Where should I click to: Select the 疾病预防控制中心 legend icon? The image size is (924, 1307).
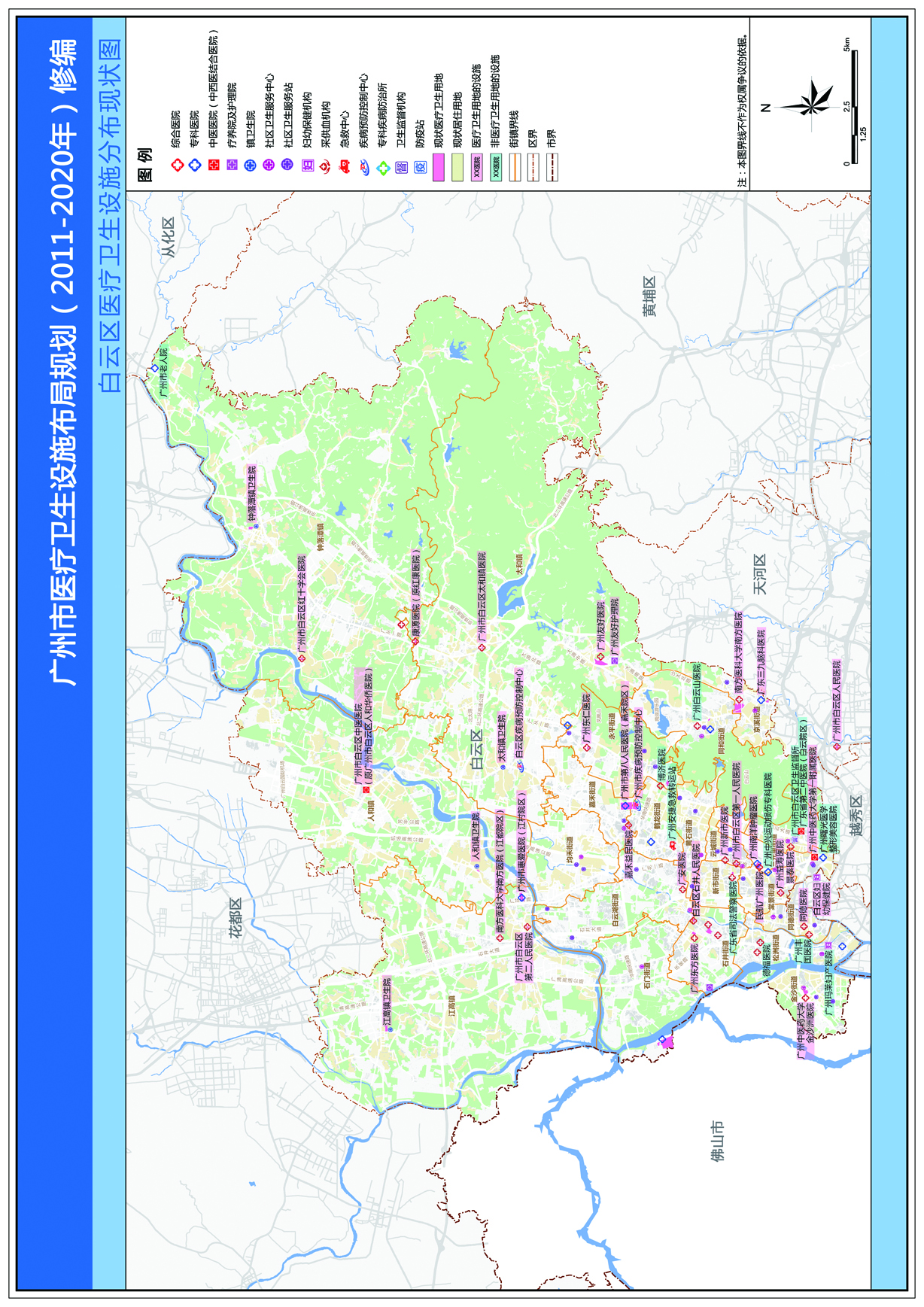(x=364, y=167)
